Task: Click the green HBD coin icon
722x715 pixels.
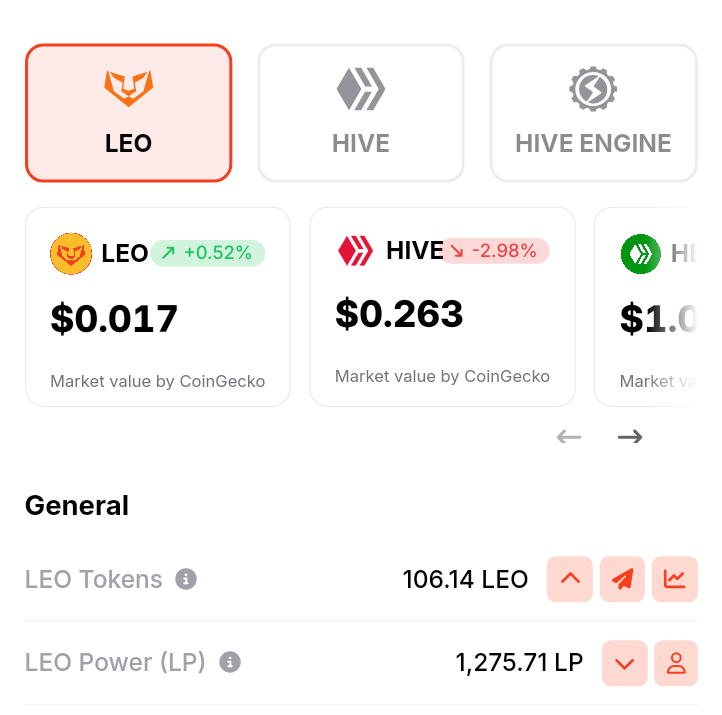Action: (640, 254)
